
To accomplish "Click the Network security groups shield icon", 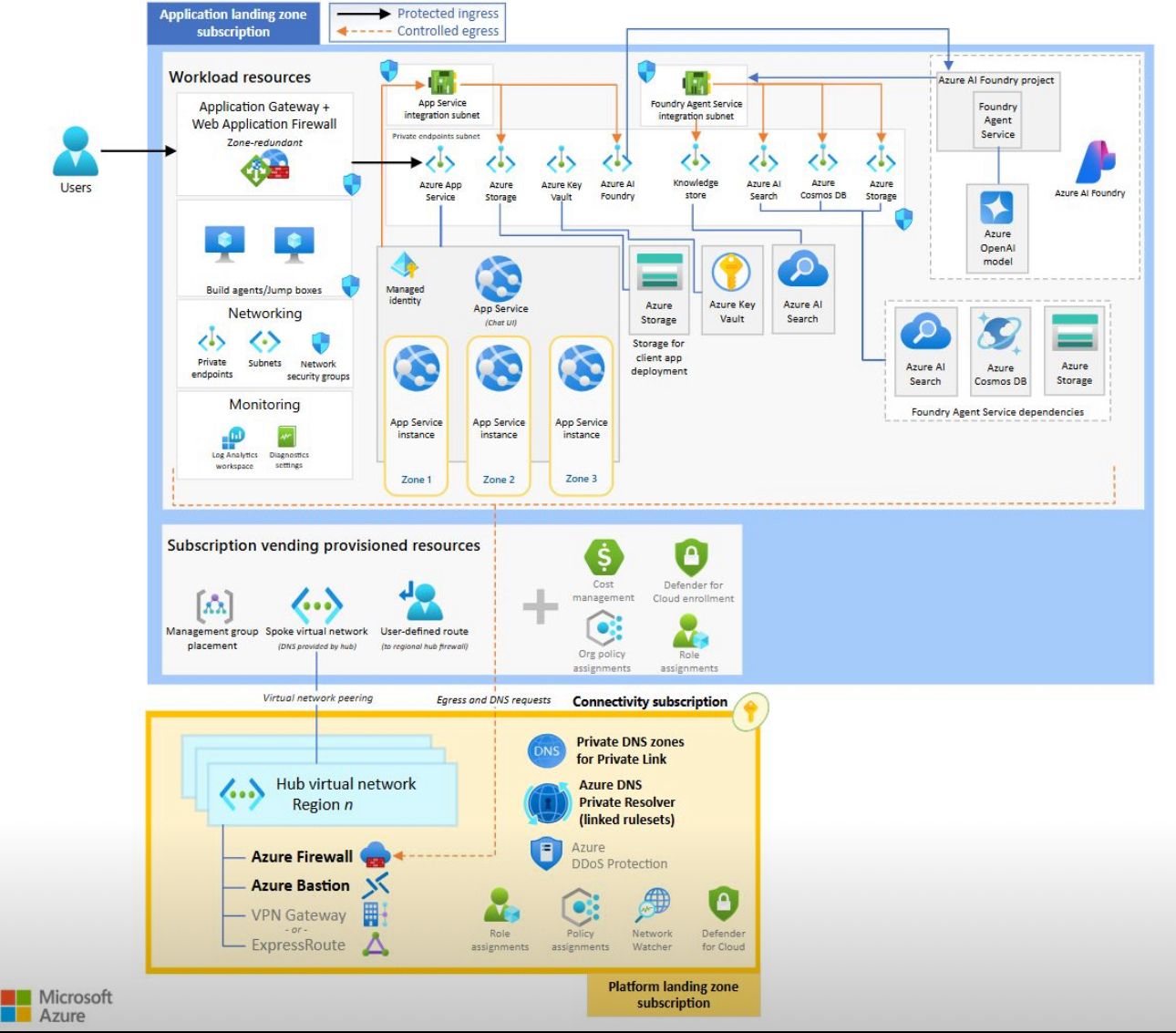I will [320, 344].
